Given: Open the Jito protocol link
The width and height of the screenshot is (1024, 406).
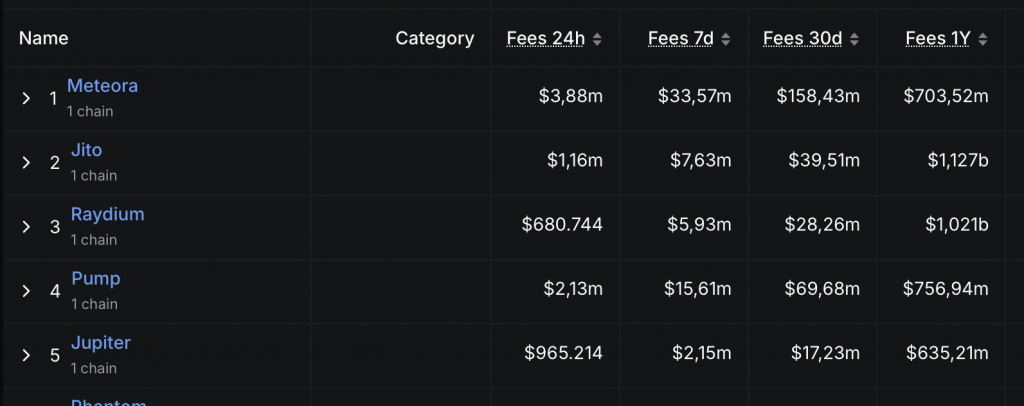Looking at the screenshot, I should click(86, 150).
